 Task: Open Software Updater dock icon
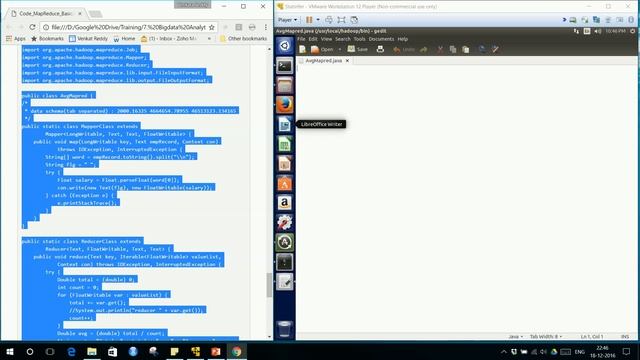click(x=284, y=242)
